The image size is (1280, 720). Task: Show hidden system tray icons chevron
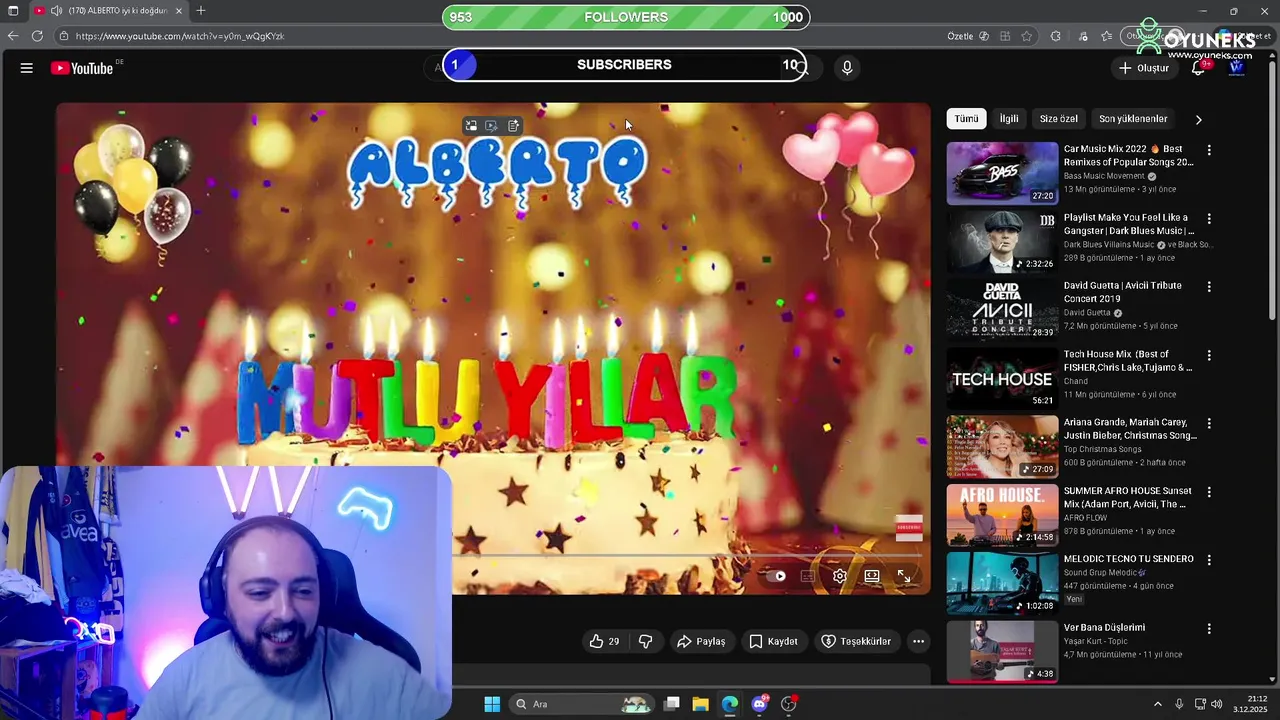click(1158, 704)
